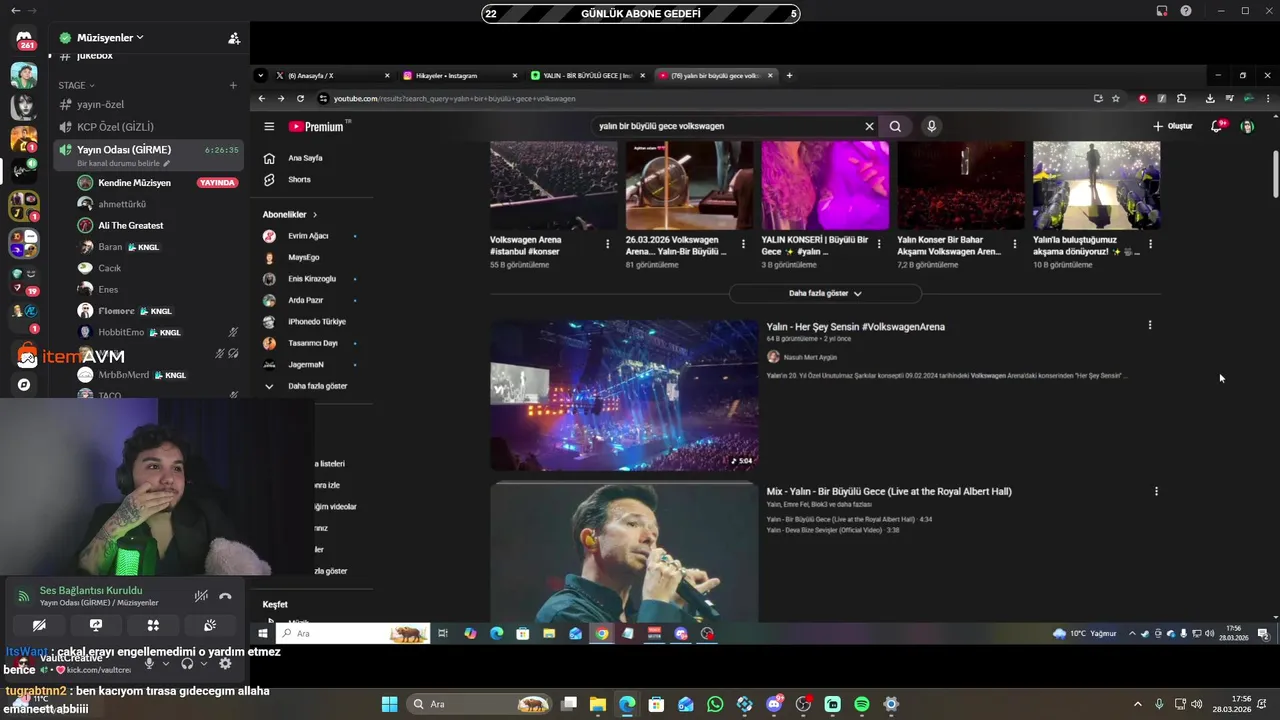
Task: Bookmark this page with the star
Action: click(x=1116, y=99)
